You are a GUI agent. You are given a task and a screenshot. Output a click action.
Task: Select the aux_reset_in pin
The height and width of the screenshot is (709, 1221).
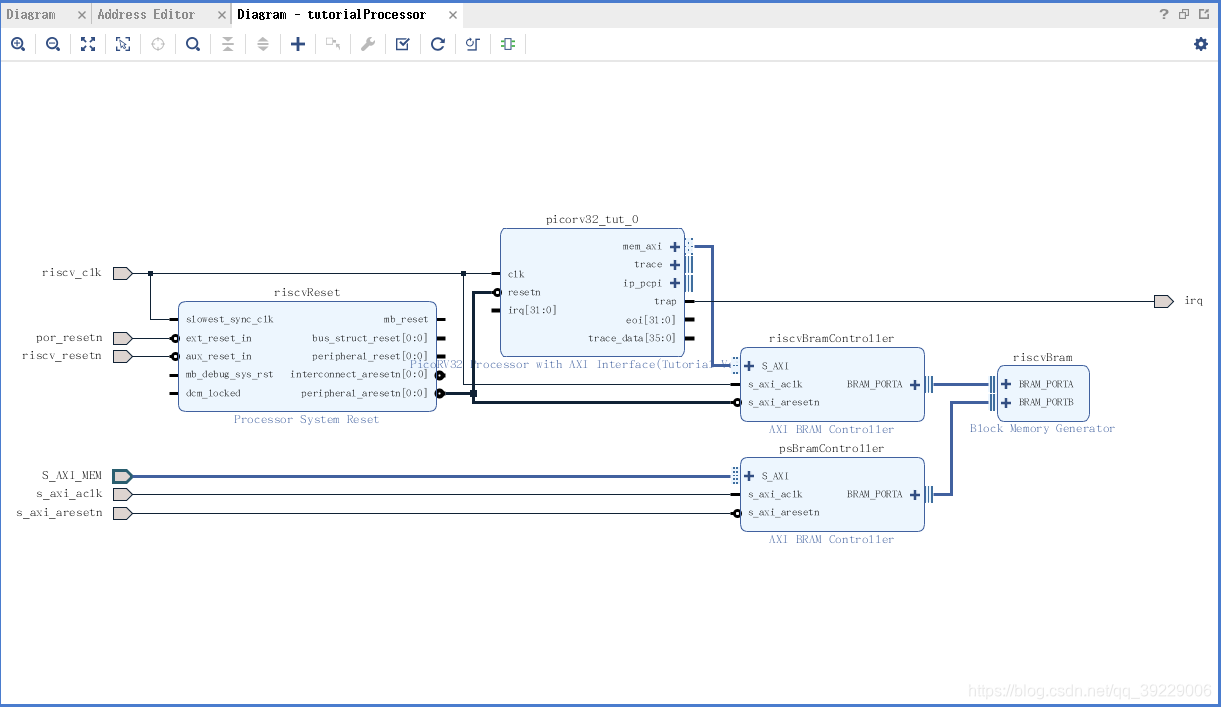(218, 356)
